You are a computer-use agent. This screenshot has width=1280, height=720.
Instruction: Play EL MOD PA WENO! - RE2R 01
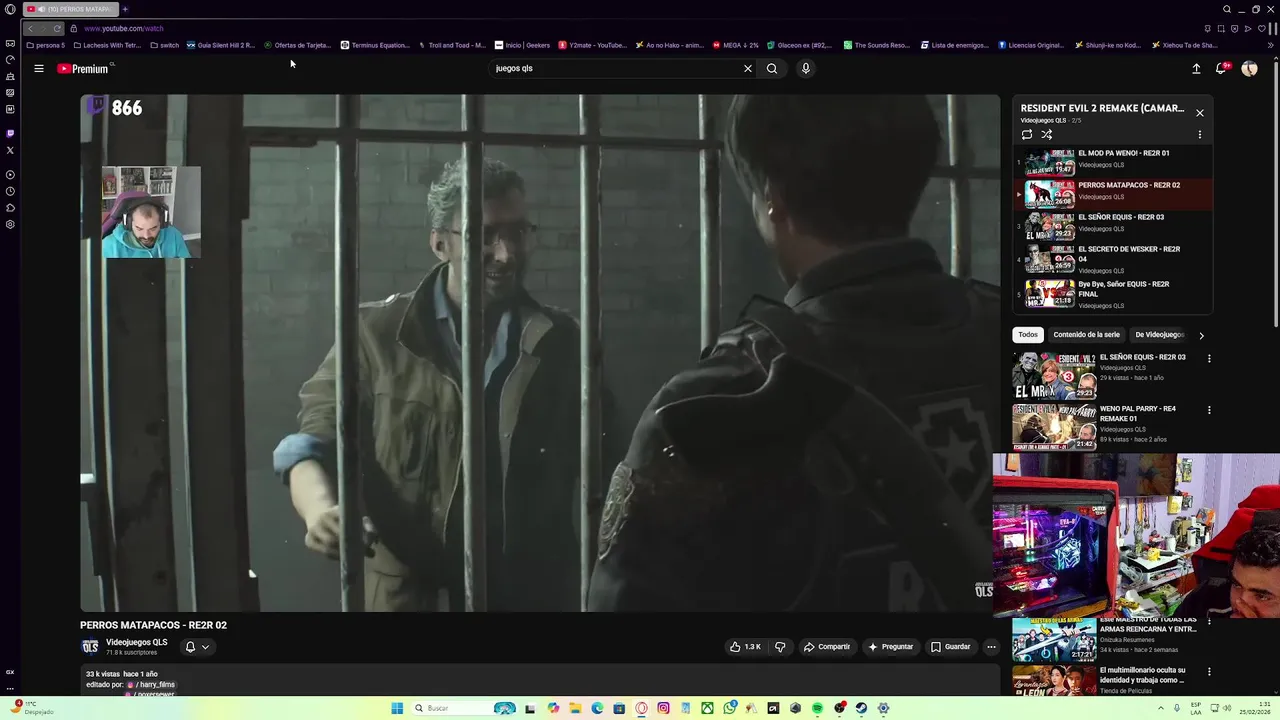1114,162
